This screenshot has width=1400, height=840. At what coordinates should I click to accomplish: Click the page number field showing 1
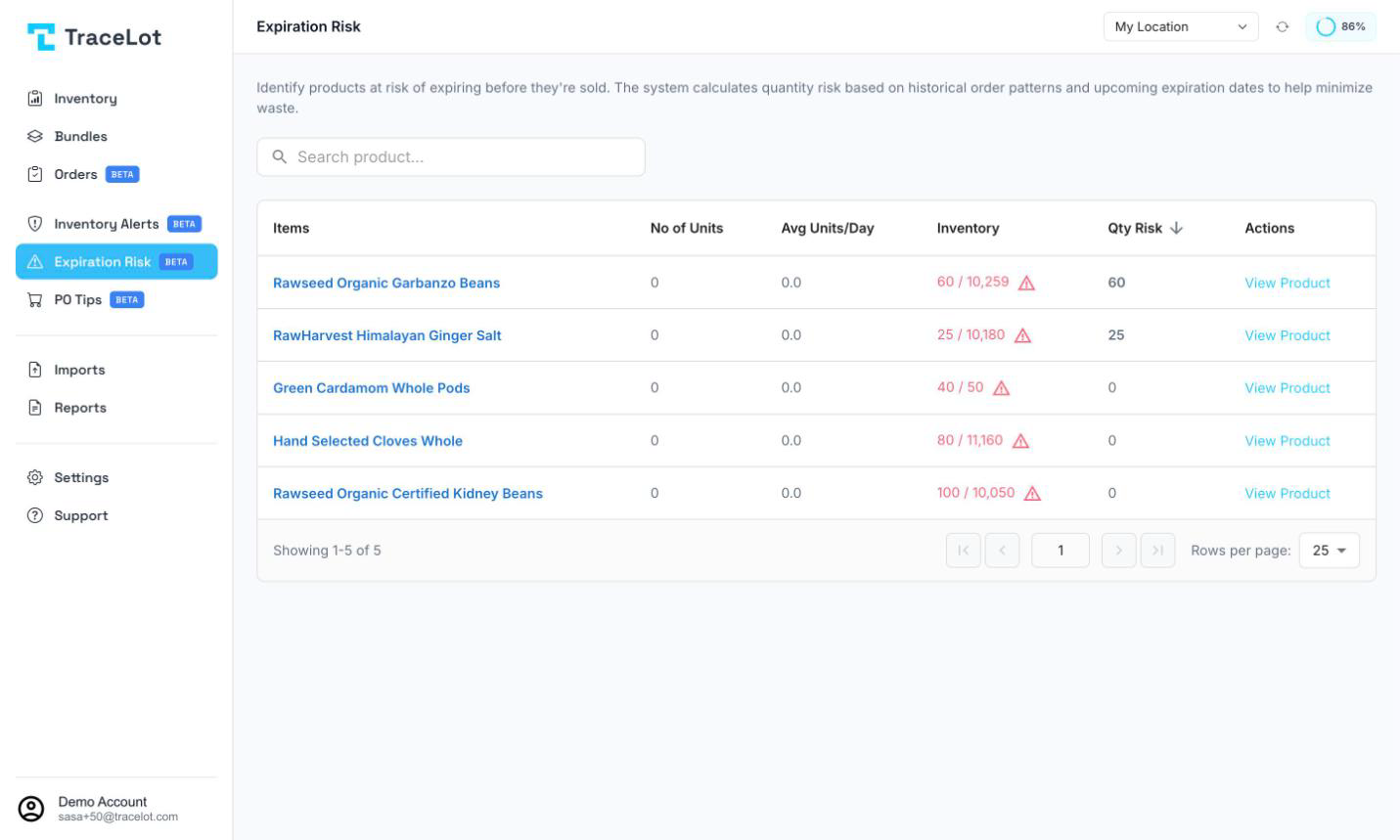tap(1061, 551)
